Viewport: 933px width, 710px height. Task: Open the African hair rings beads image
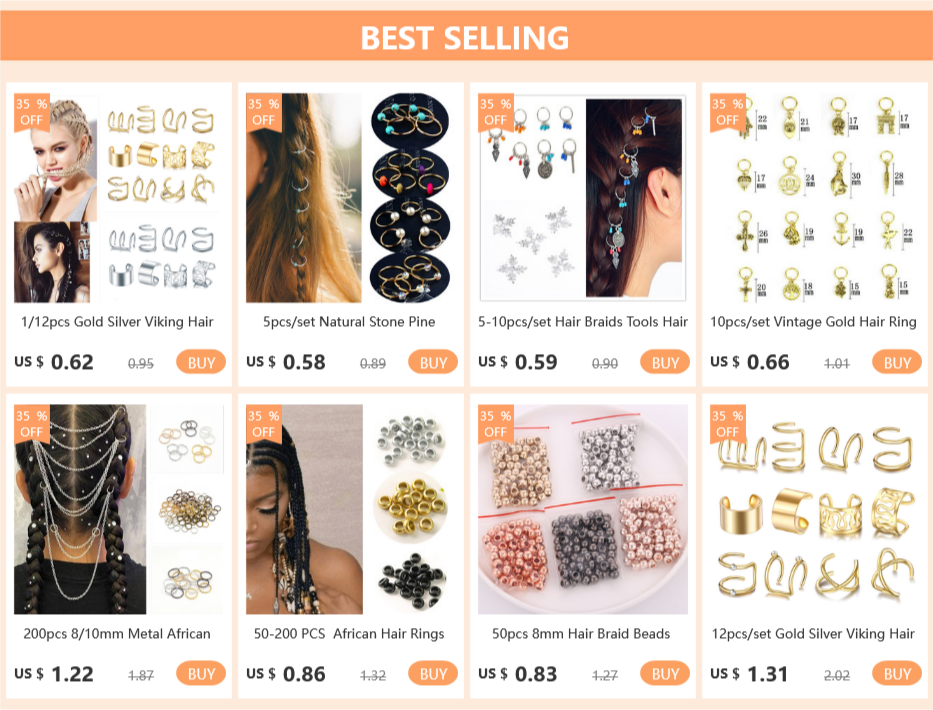point(350,509)
